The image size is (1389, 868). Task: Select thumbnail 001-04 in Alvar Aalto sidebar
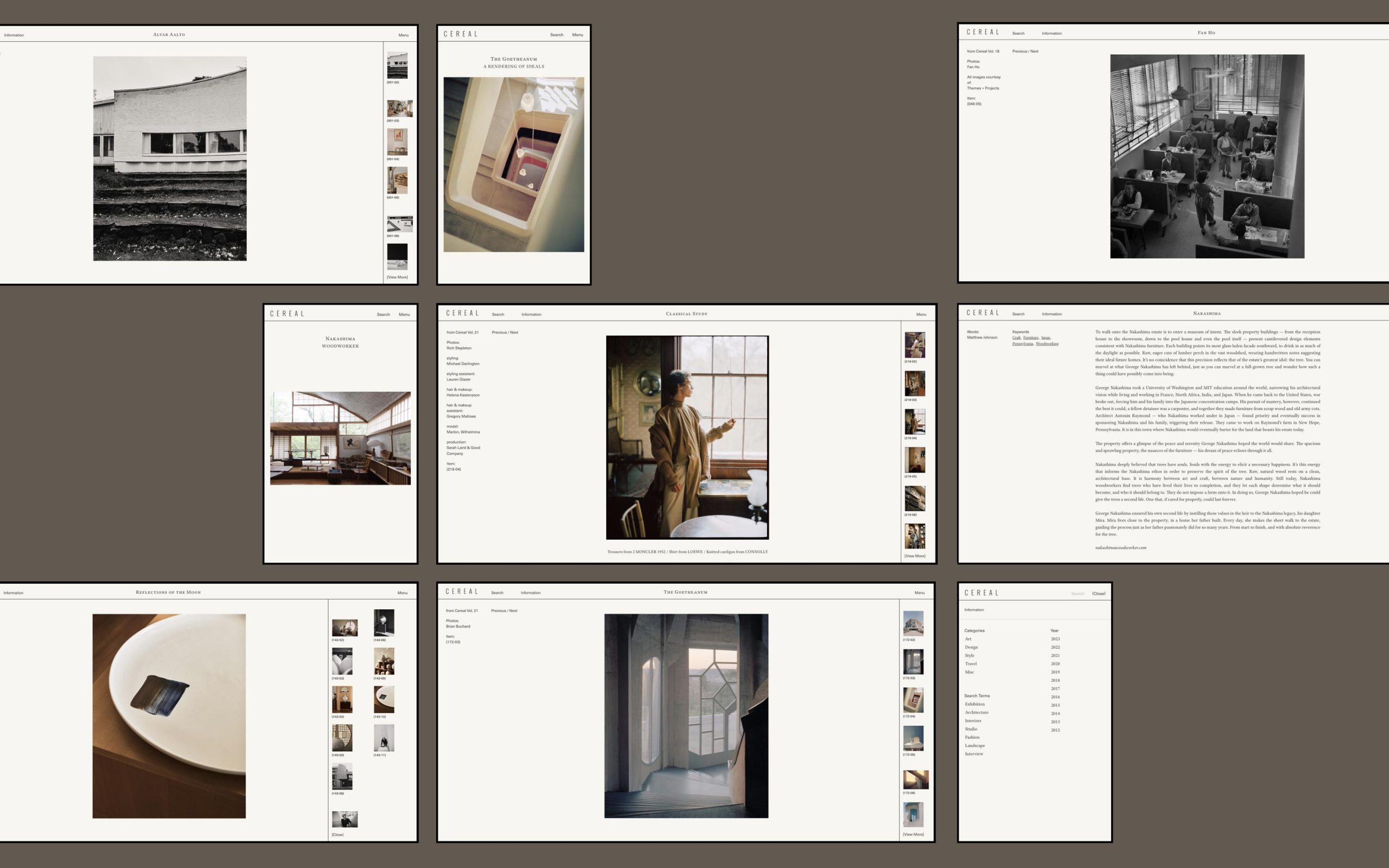pos(397,142)
